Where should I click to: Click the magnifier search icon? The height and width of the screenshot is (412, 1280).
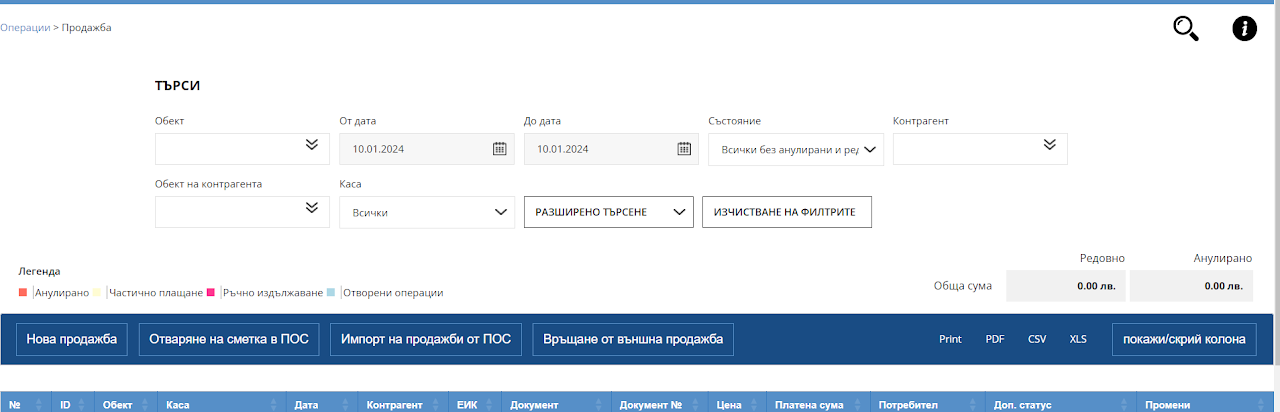pyautogui.click(x=1186, y=29)
